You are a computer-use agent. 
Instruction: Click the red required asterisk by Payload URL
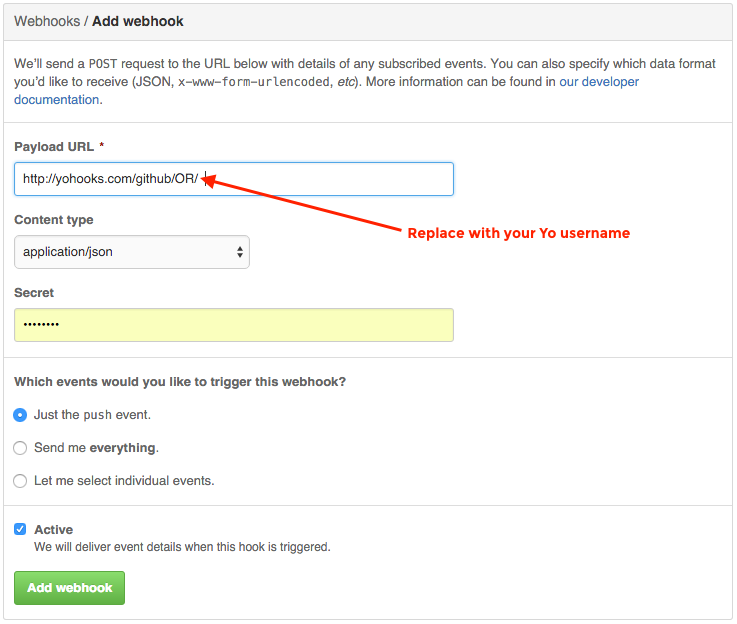(x=102, y=147)
